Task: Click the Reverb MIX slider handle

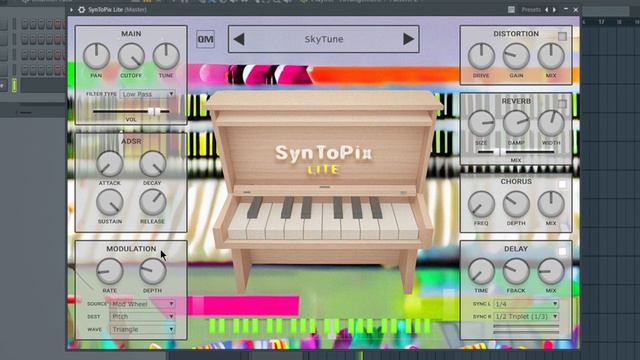Action: tap(500, 152)
